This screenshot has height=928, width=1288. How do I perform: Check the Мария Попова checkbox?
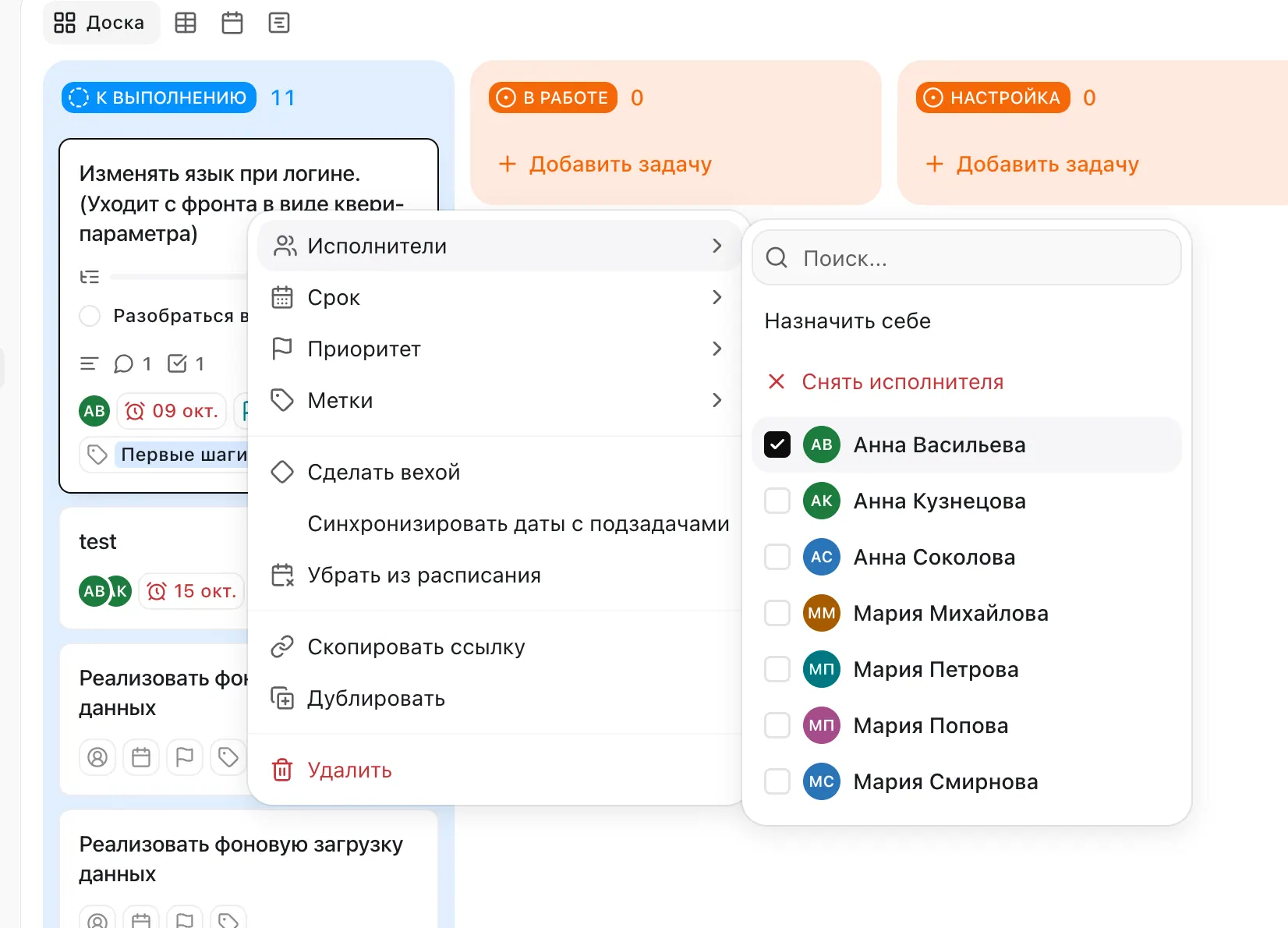(x=777, y=725)
